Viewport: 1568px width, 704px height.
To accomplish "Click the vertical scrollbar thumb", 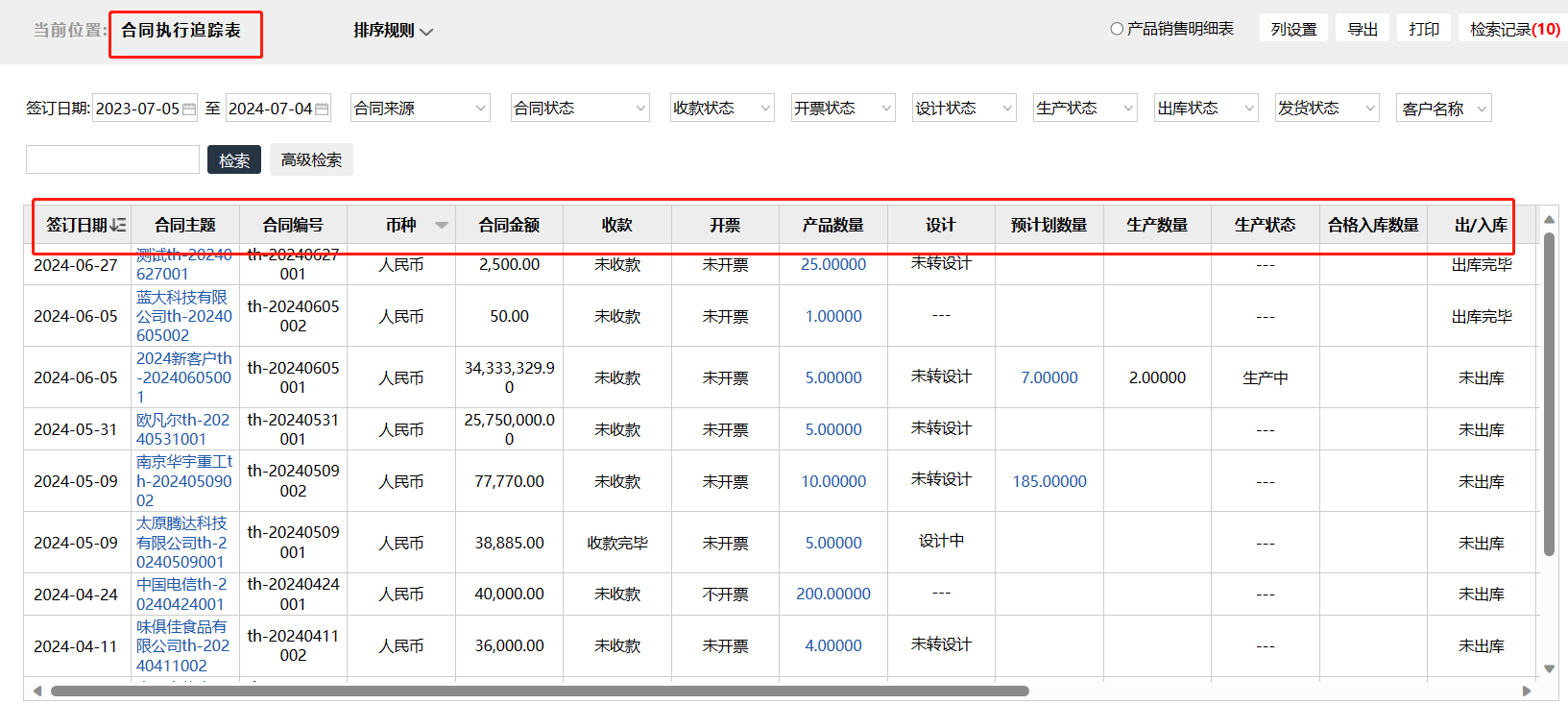I will pyautogui.click(x=1549, y=394).
